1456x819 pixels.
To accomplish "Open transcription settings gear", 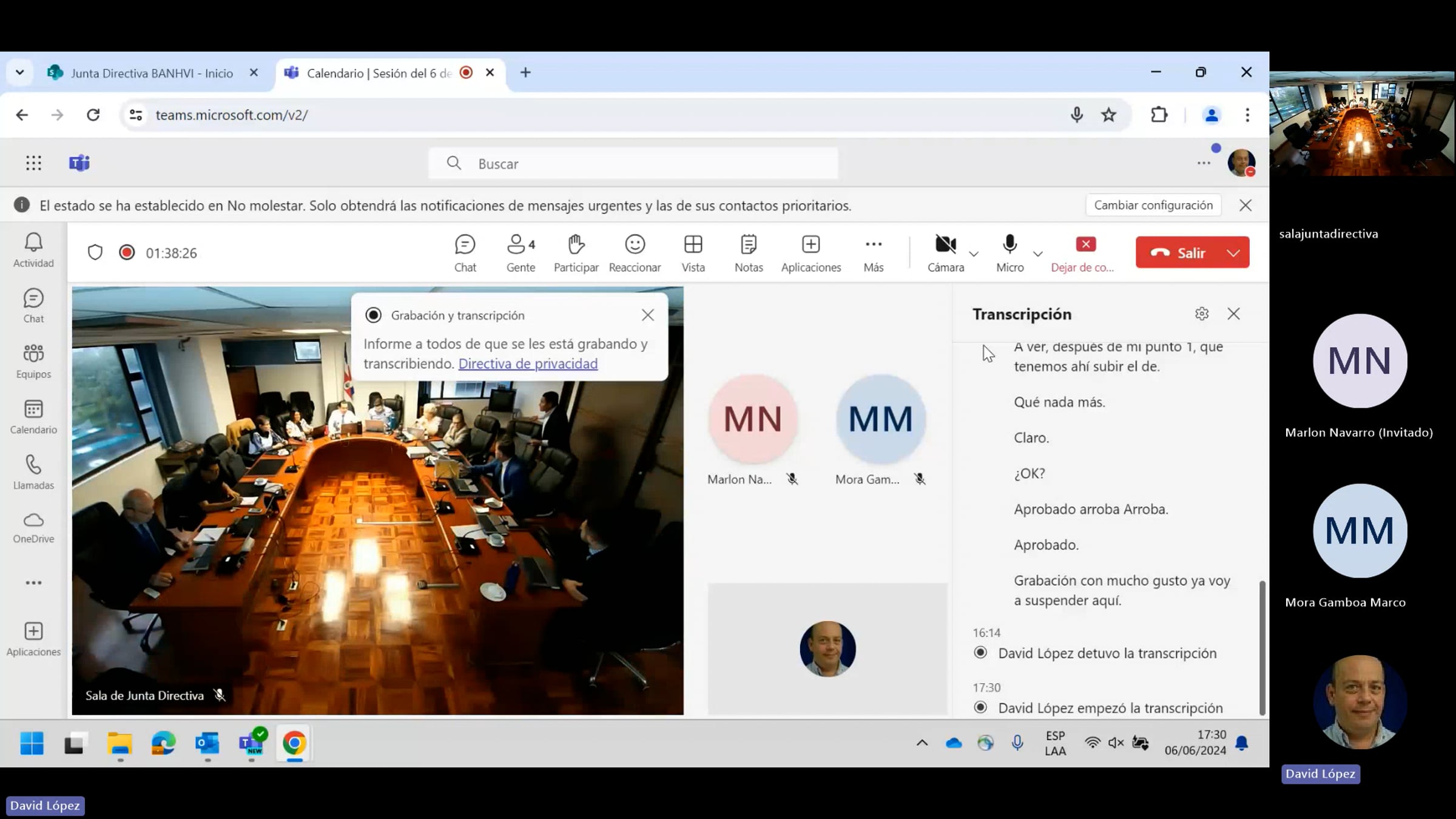I will 1201,314.
